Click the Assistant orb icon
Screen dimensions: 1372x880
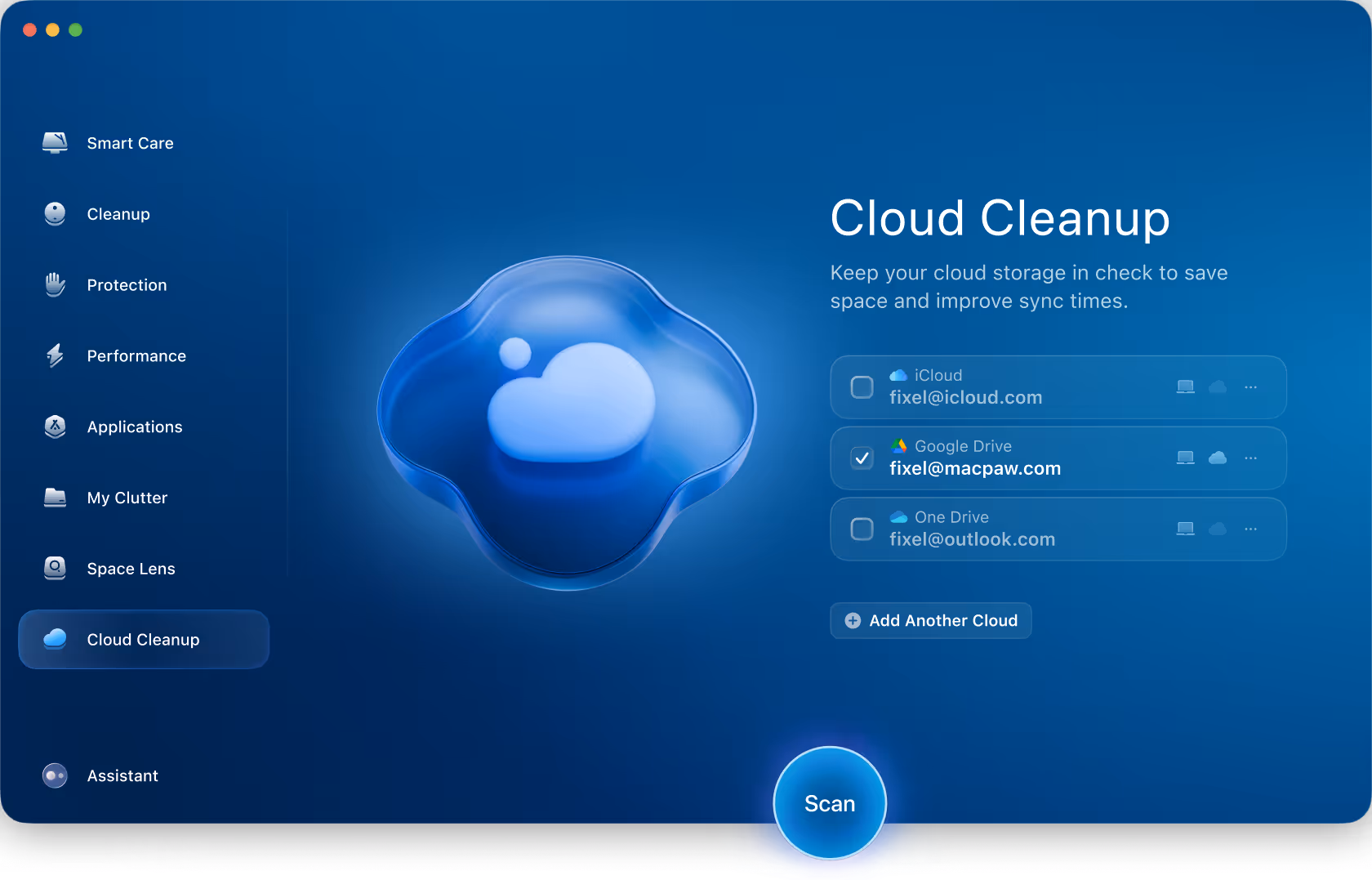click(x=55, y=775)
